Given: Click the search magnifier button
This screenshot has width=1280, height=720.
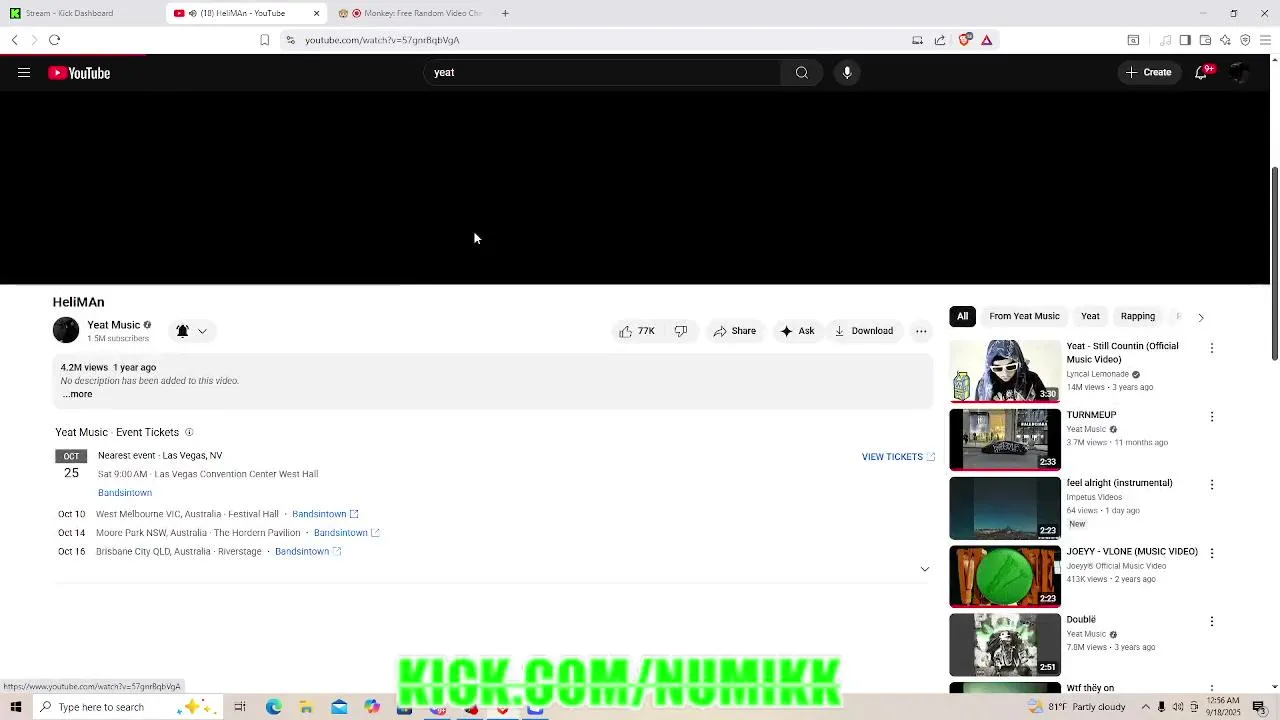Looking at the screenshot, I should (x=801, y=73).
